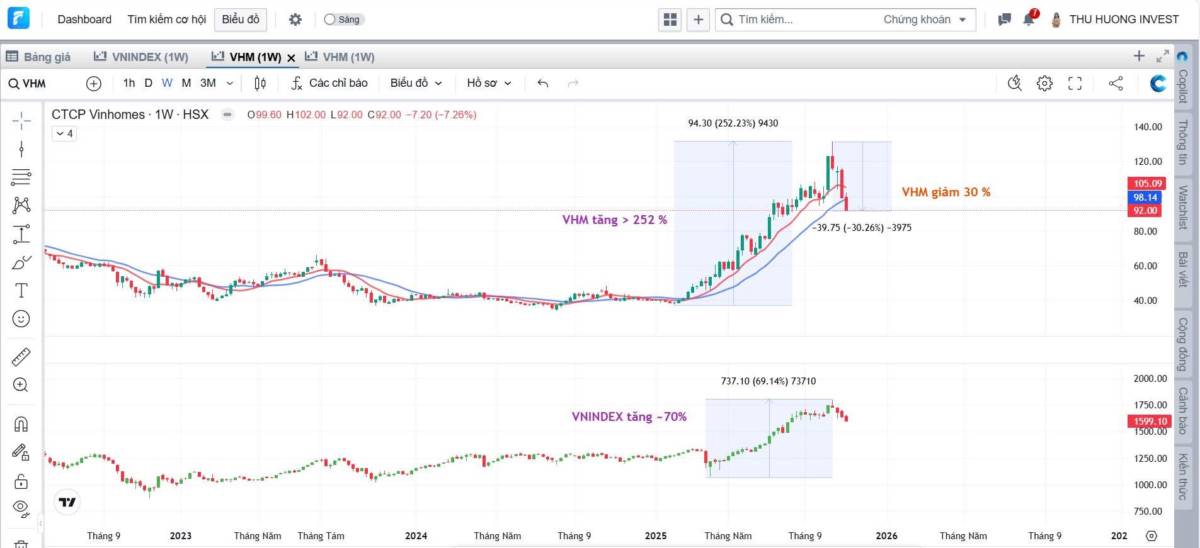Toggle the Sáng light theme switch

tap(342, 19)
